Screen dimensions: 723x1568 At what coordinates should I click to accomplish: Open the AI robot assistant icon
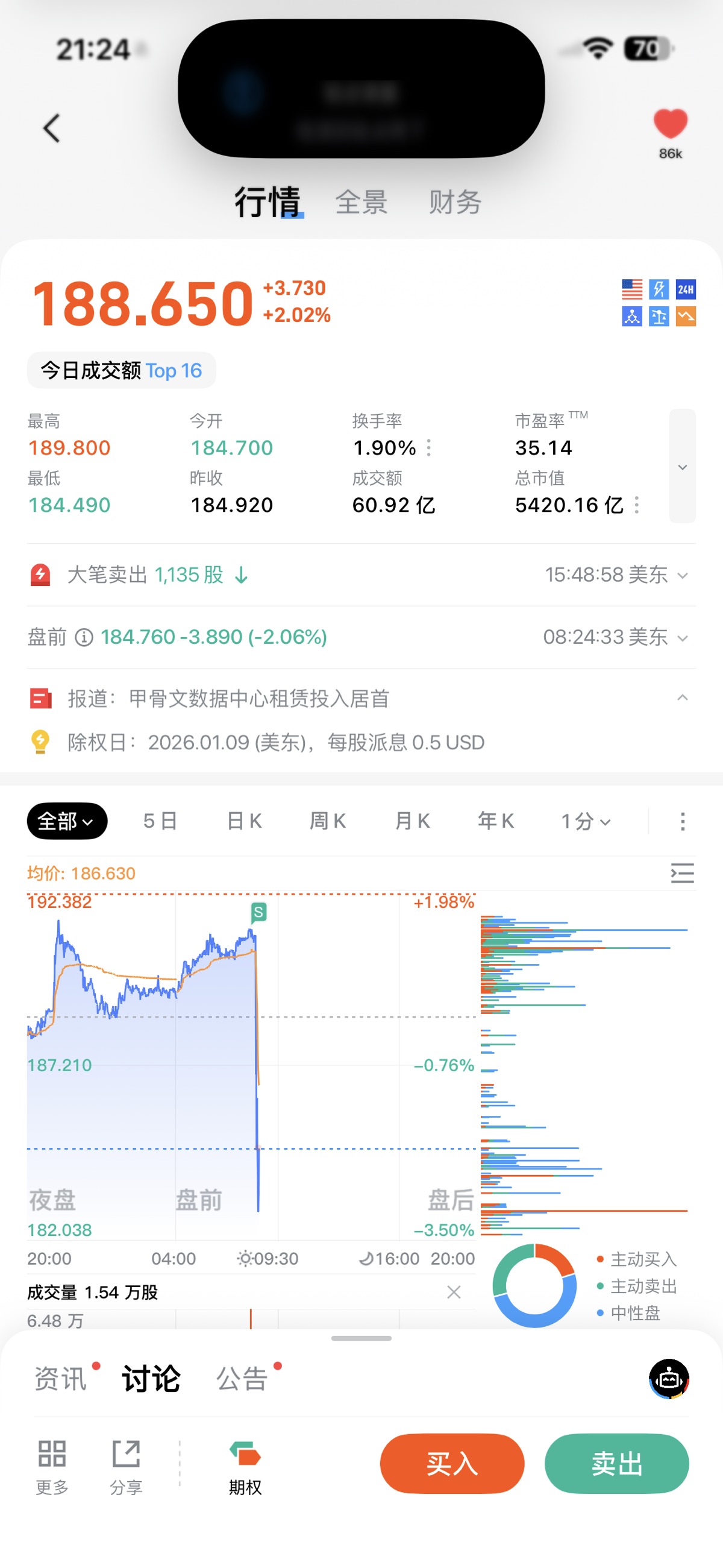(x=669, y=1379)
